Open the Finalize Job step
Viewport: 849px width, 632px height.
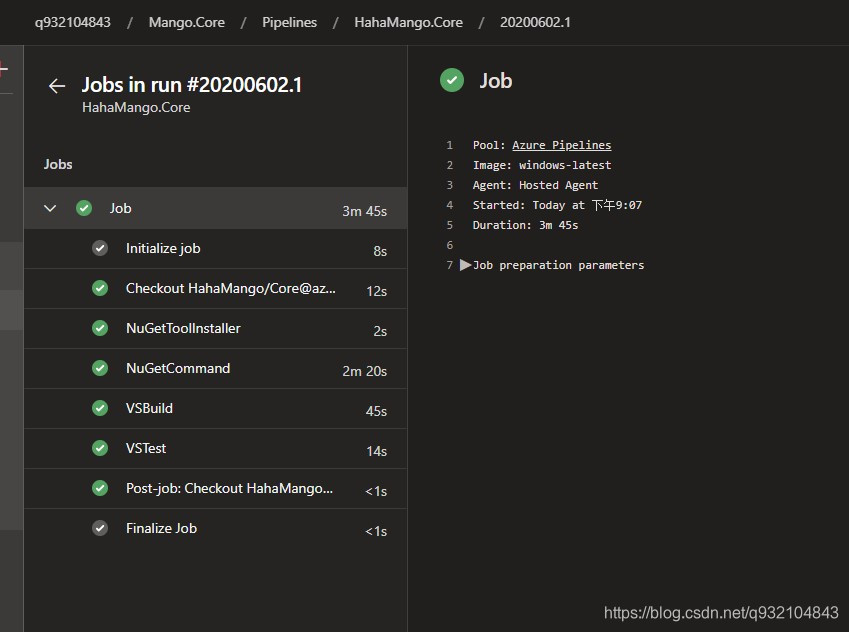215,529
